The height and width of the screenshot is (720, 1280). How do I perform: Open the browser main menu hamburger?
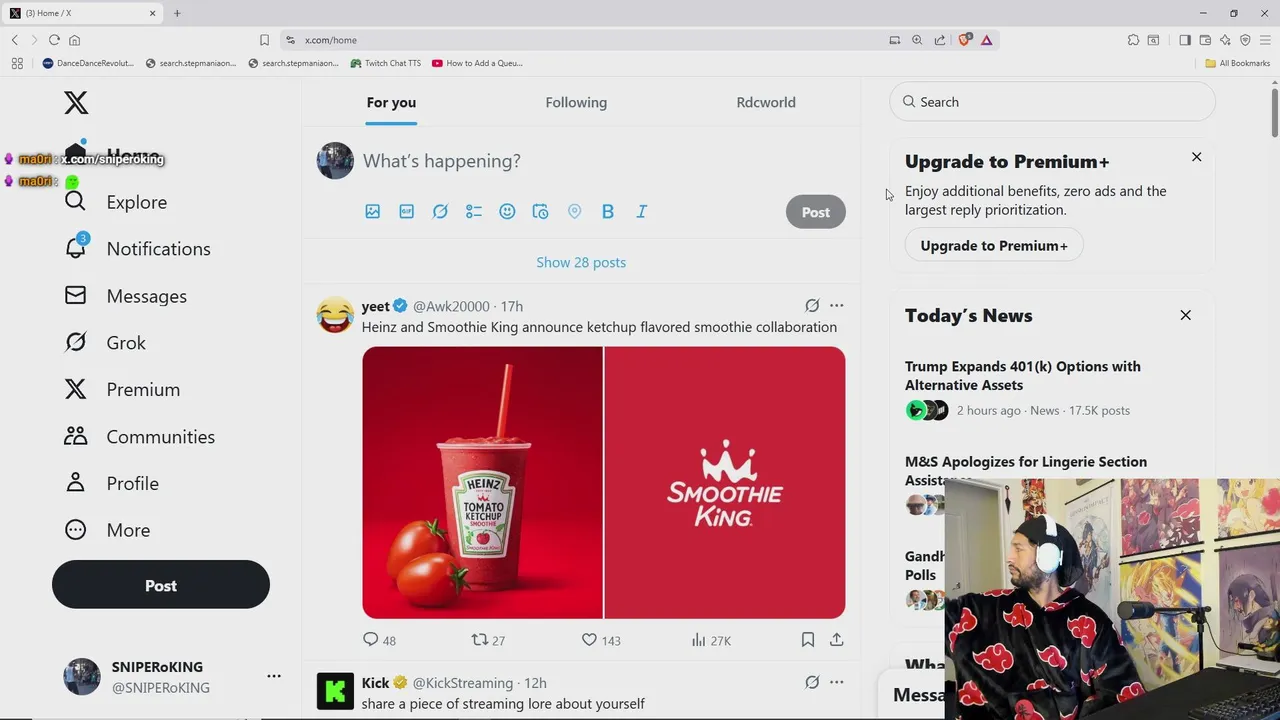(1265, 40)
